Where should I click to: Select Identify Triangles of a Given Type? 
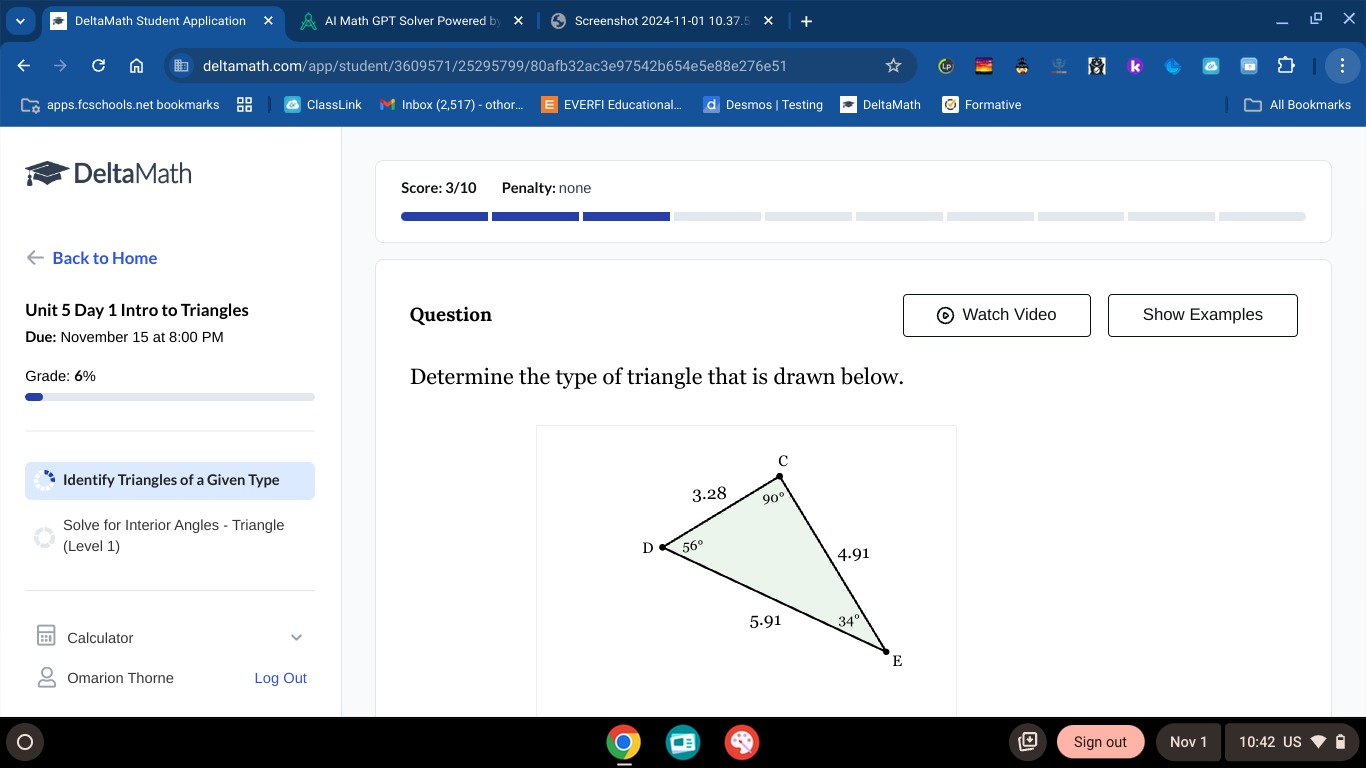point(170,480)
